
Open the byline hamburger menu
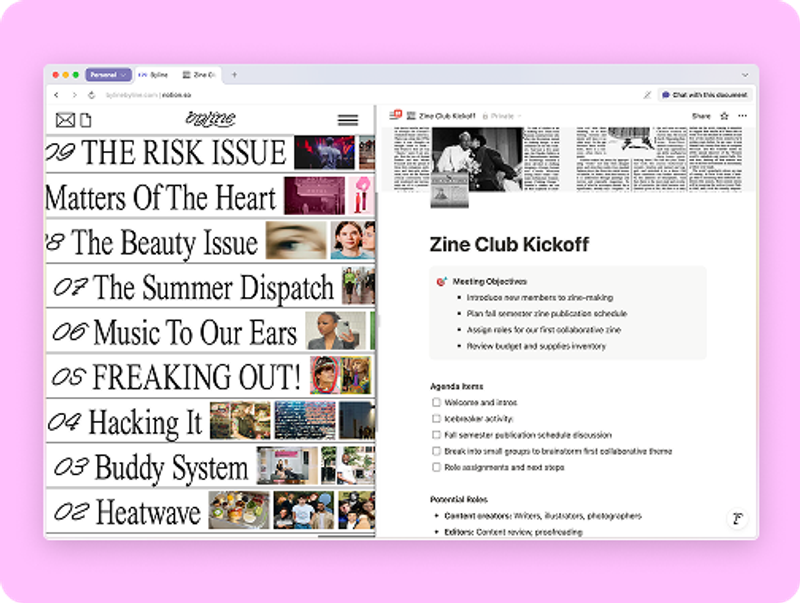[348, 120]
